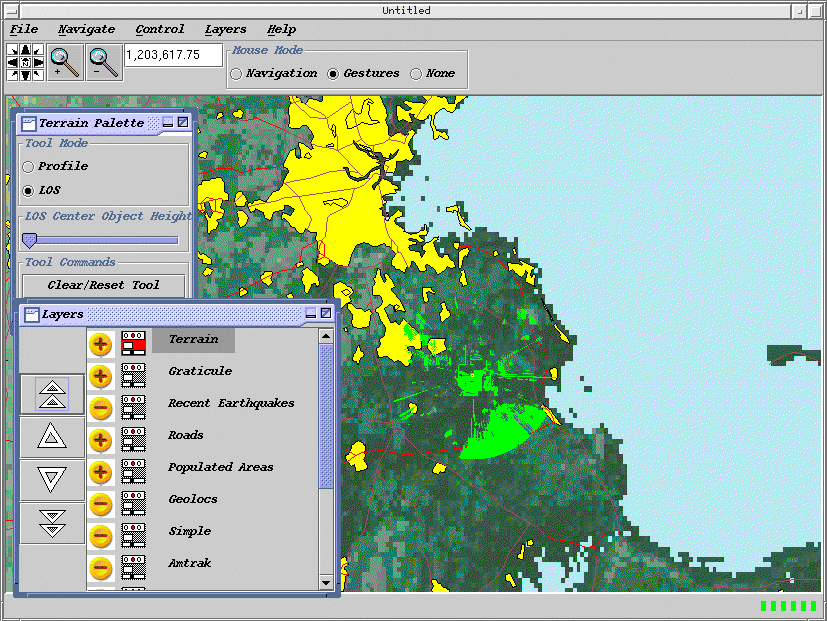Move Terrain layer to top with double-up arrow
The height and width of the screenshot is (621, 827).
click(52, 393)
